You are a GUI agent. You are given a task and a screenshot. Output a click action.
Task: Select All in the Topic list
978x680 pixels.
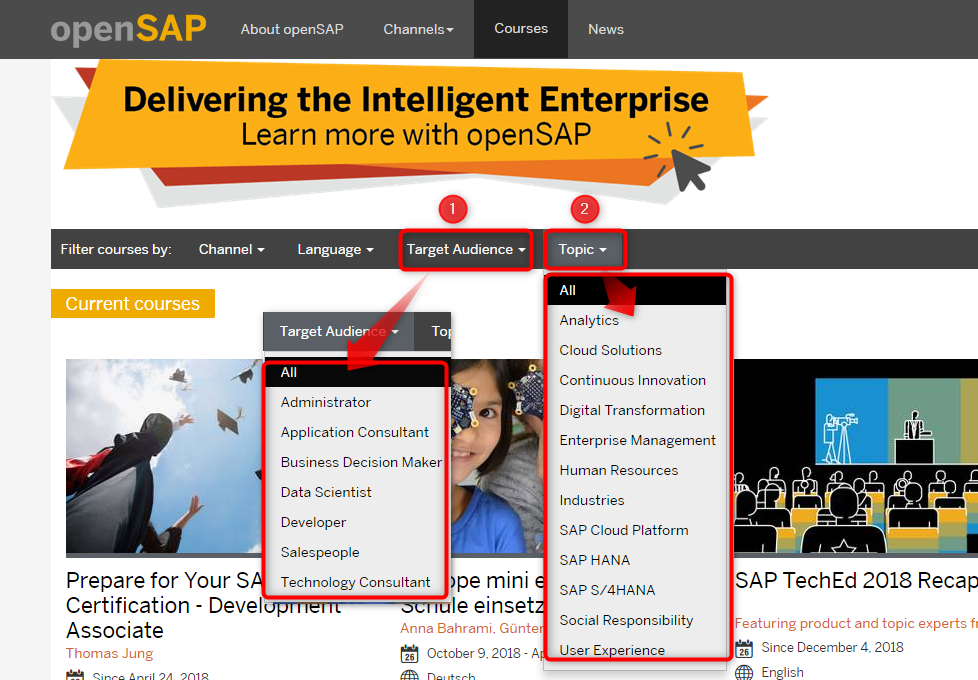coord(637,290)
